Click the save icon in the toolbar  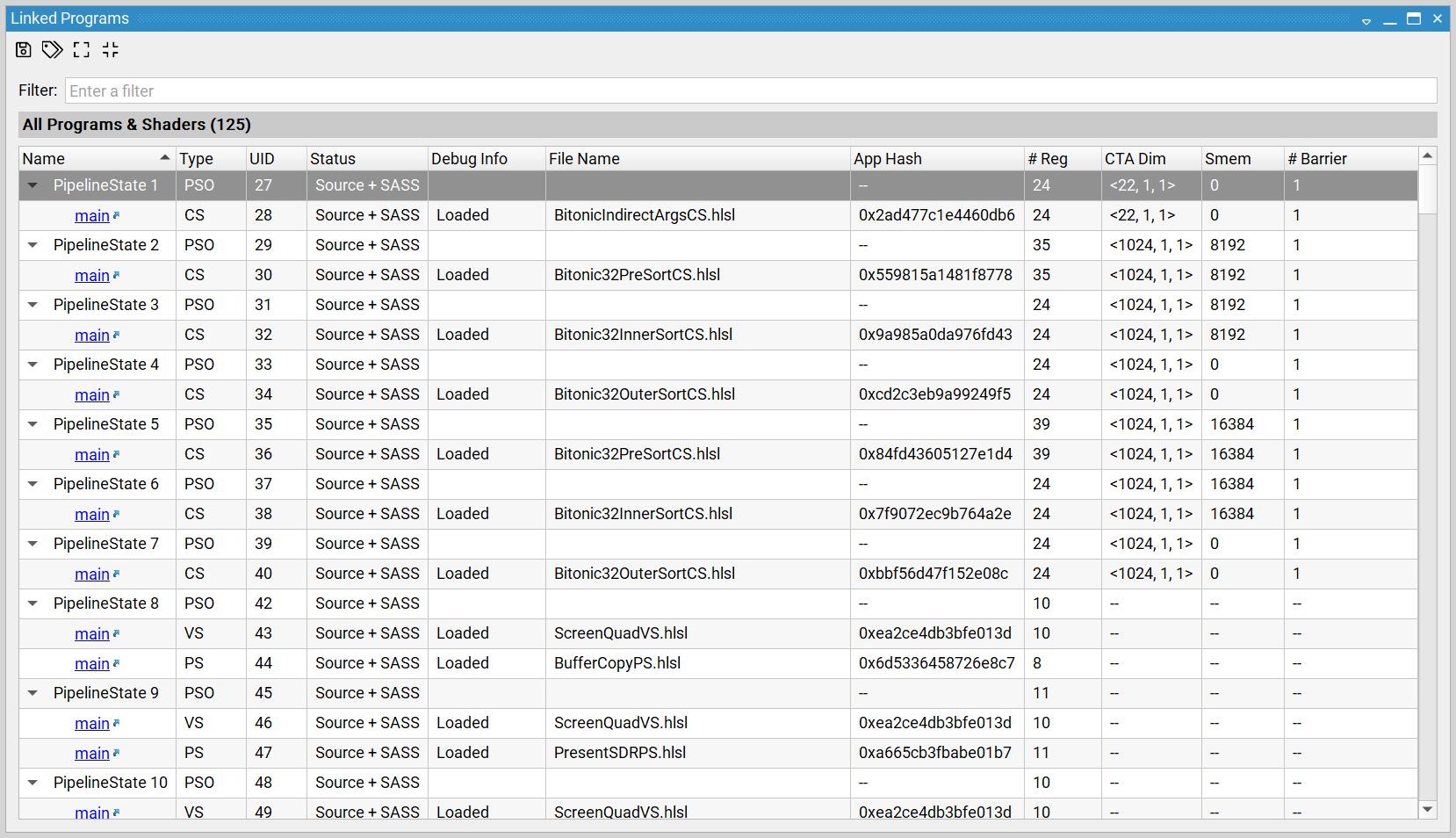[x=24, y=50]
